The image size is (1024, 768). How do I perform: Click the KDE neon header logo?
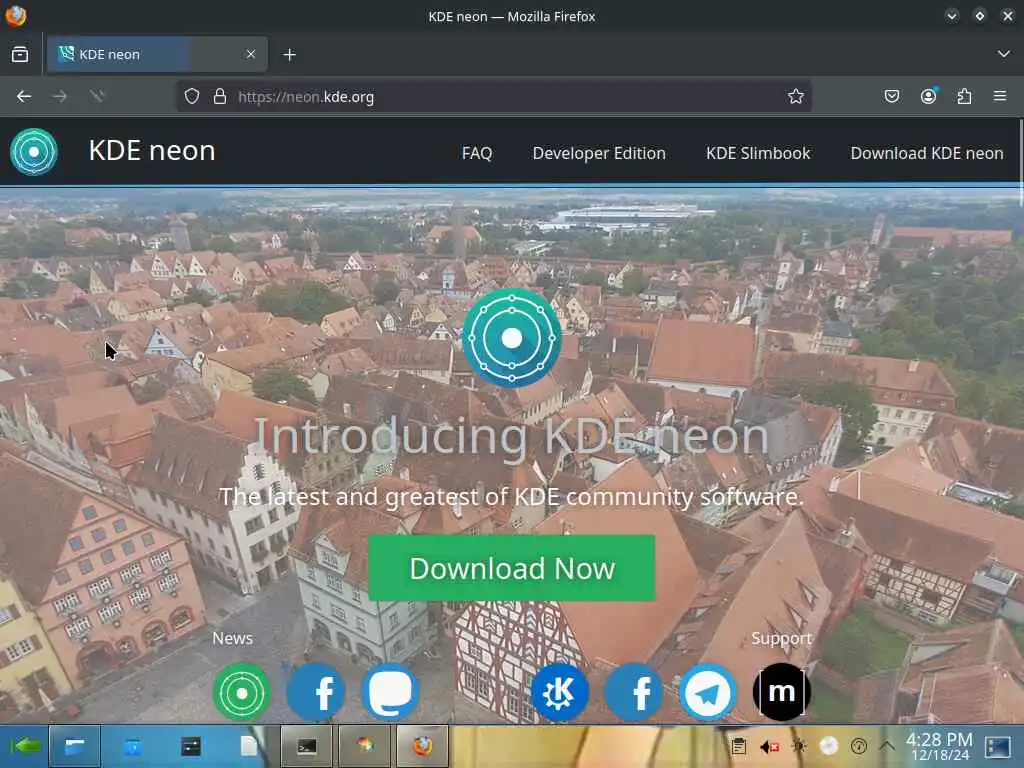click(34, 152)
